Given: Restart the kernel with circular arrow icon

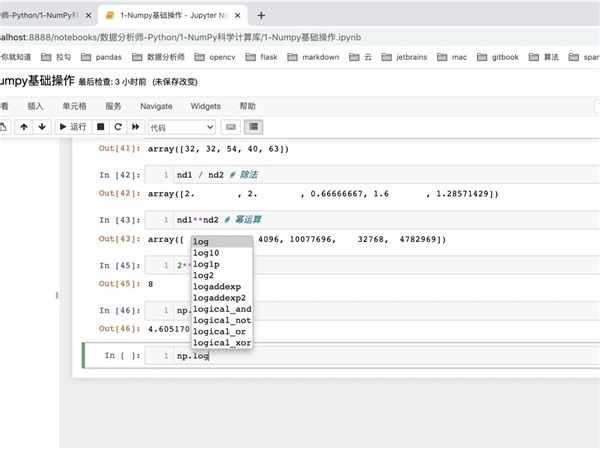Looking at the screenshot, I should [118, 127].
